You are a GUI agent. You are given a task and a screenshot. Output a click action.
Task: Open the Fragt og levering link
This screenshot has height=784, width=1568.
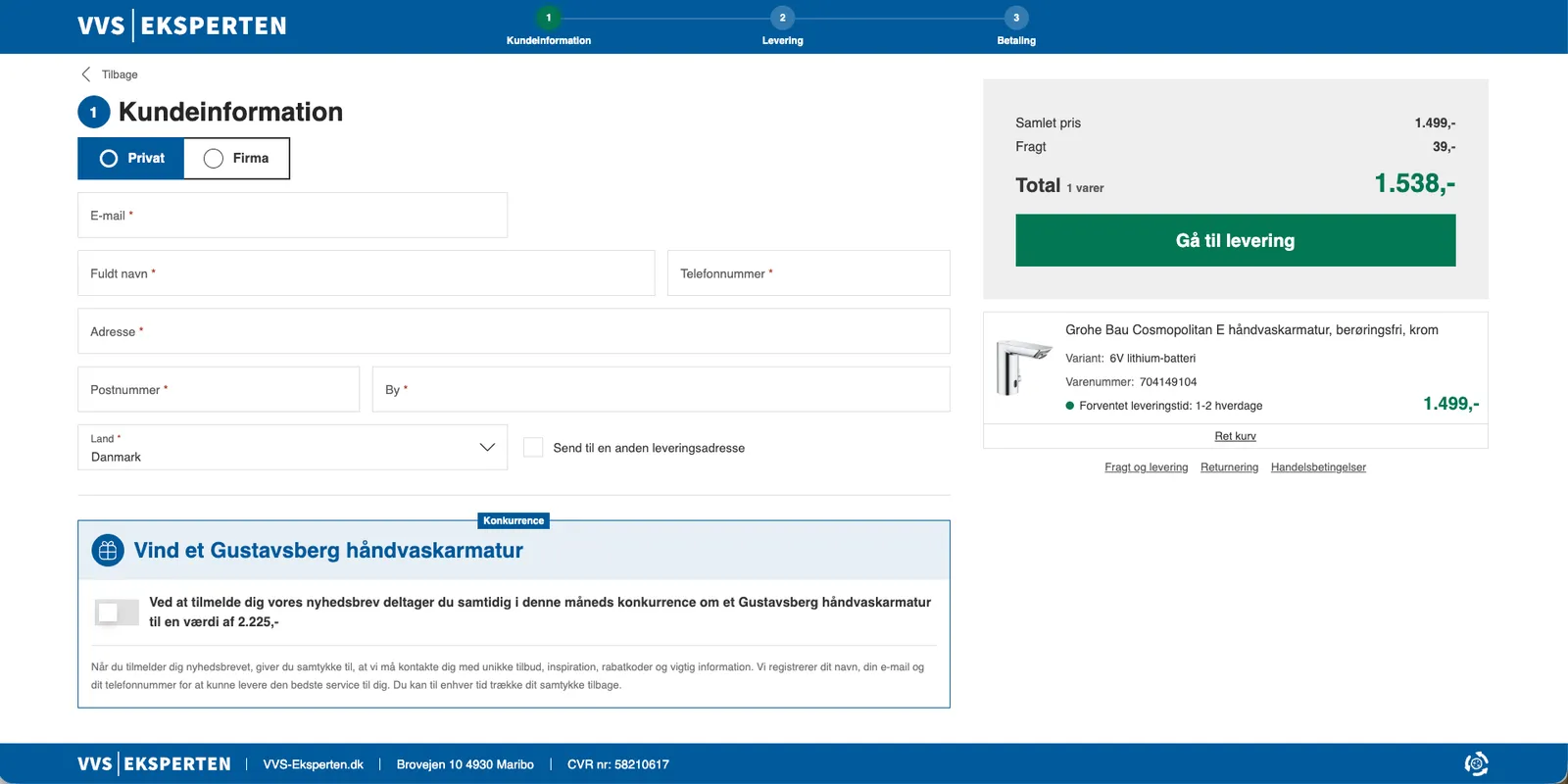[1146, 467]
